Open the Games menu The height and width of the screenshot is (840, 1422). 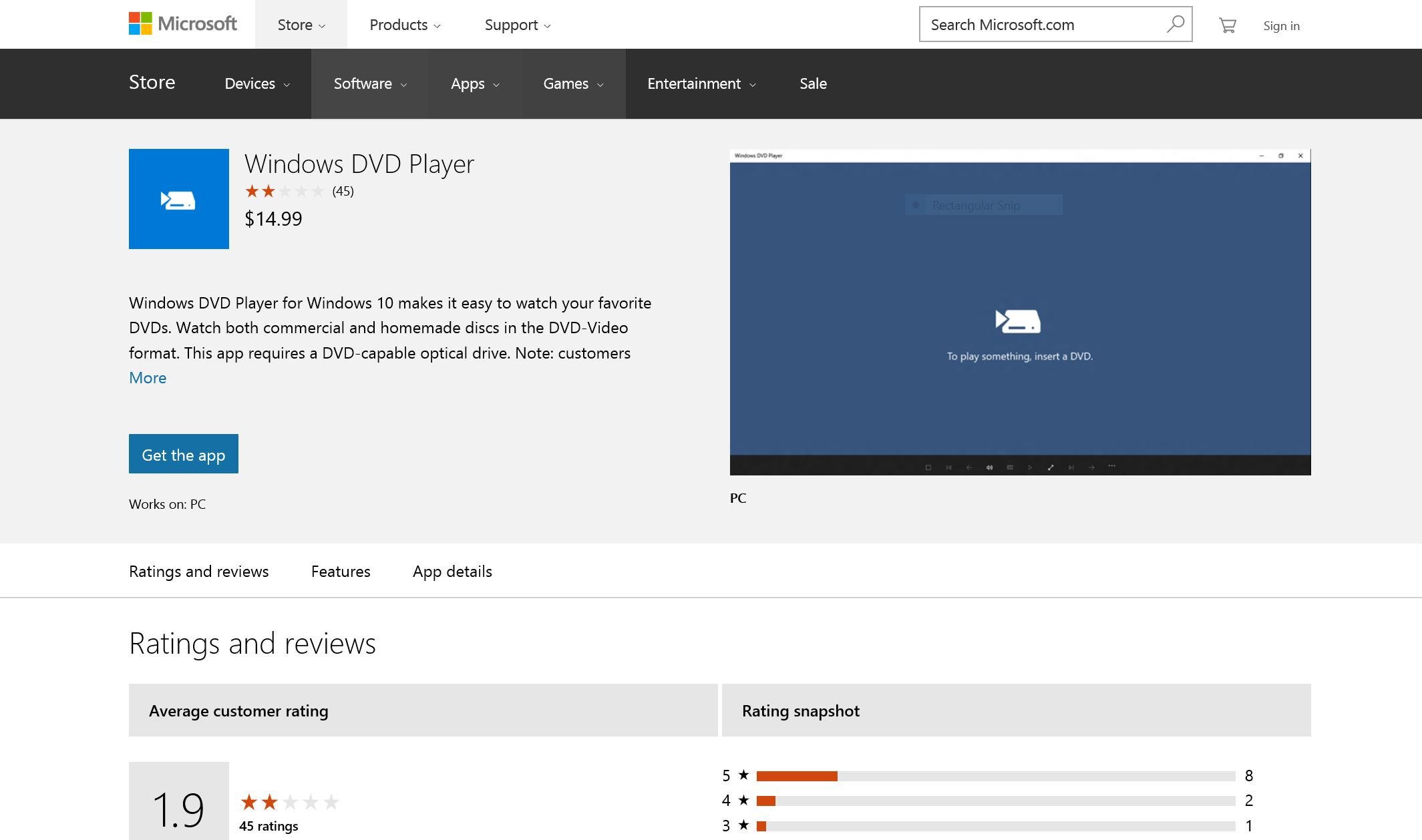point(573,83)
